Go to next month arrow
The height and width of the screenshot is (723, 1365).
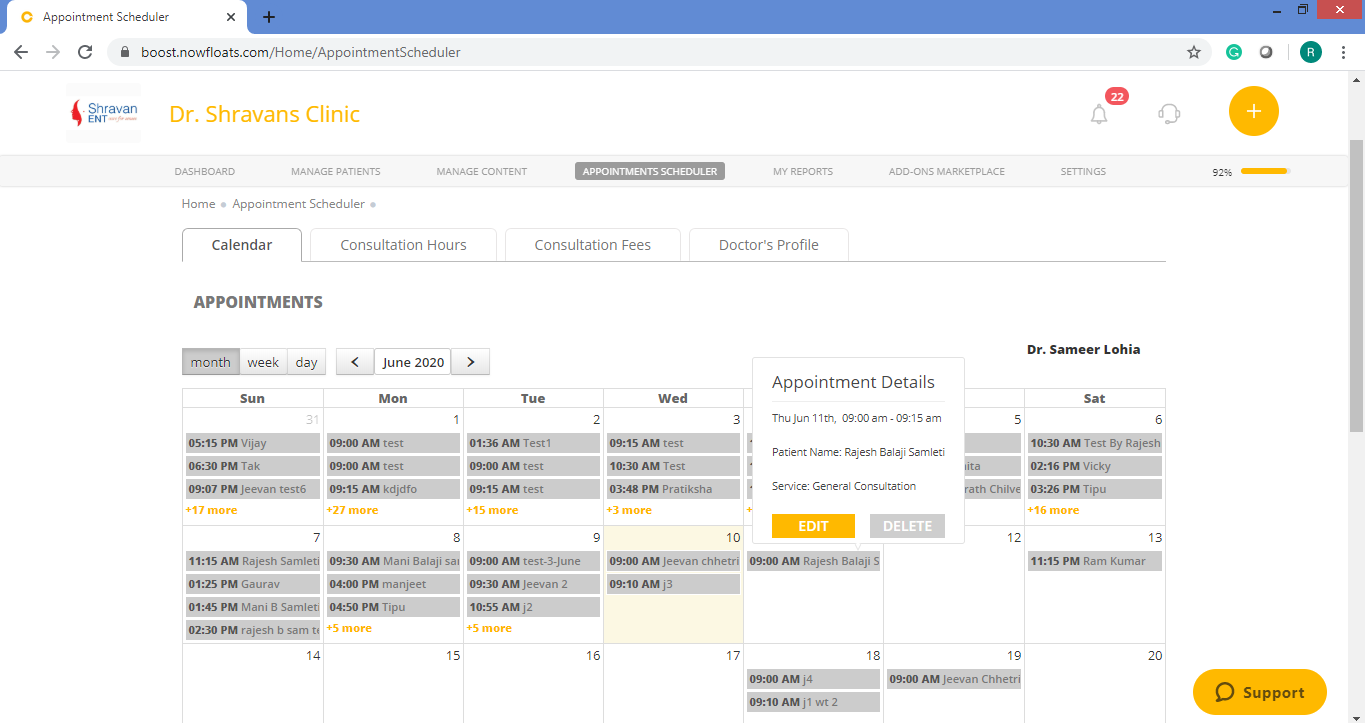[471, 362]
